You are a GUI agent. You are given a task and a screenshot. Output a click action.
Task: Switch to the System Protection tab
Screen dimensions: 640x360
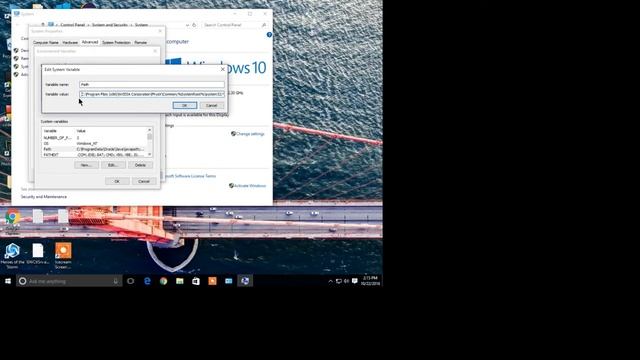(x=116, y=42)
